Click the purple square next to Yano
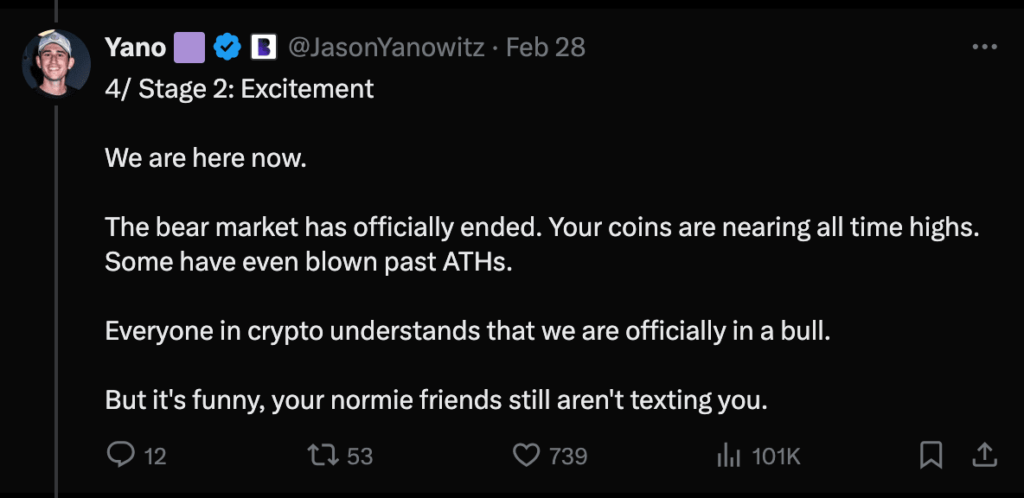 (x=190, y=47)
